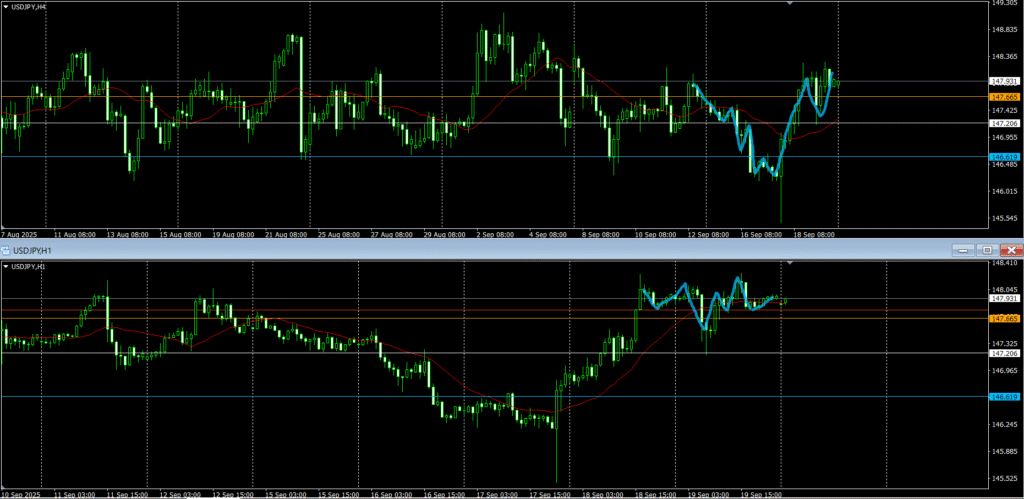The width and height of the screenshot is (1024, 499).
Task: Minimize the USDJPY,H1 chart window
Action: 961,249
